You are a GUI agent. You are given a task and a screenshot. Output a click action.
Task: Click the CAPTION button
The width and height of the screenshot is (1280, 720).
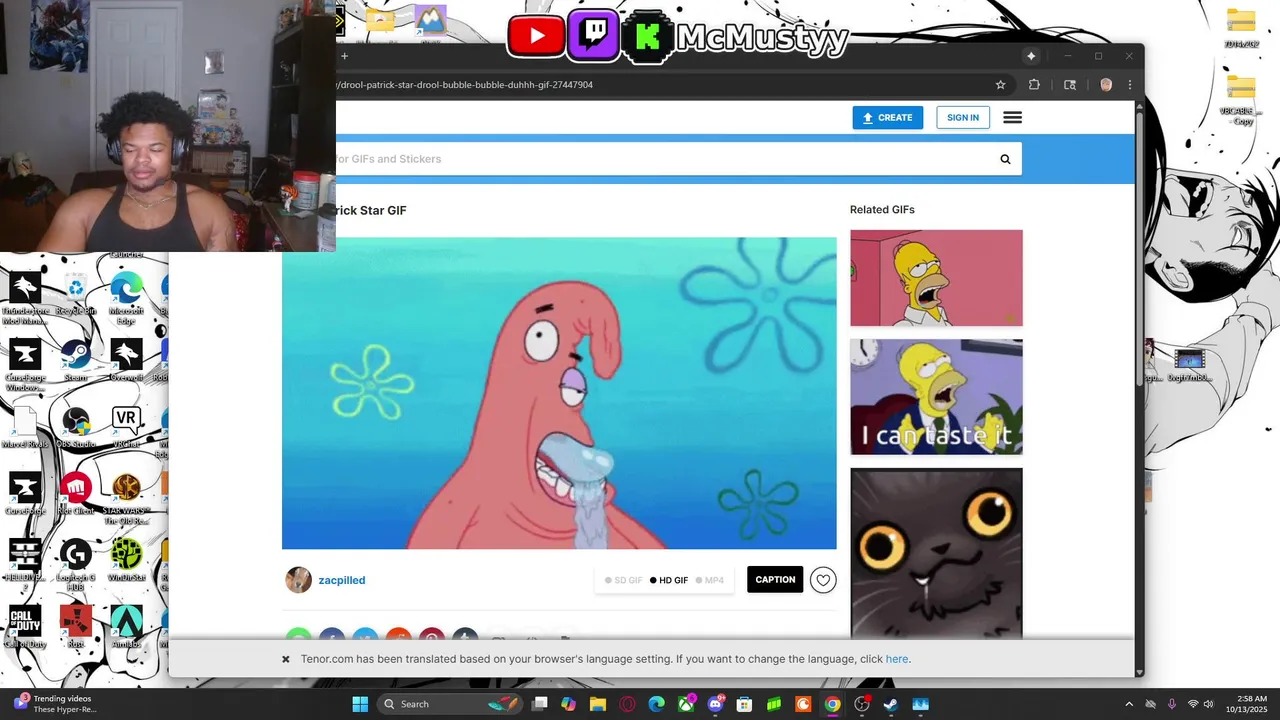point(775,580)
